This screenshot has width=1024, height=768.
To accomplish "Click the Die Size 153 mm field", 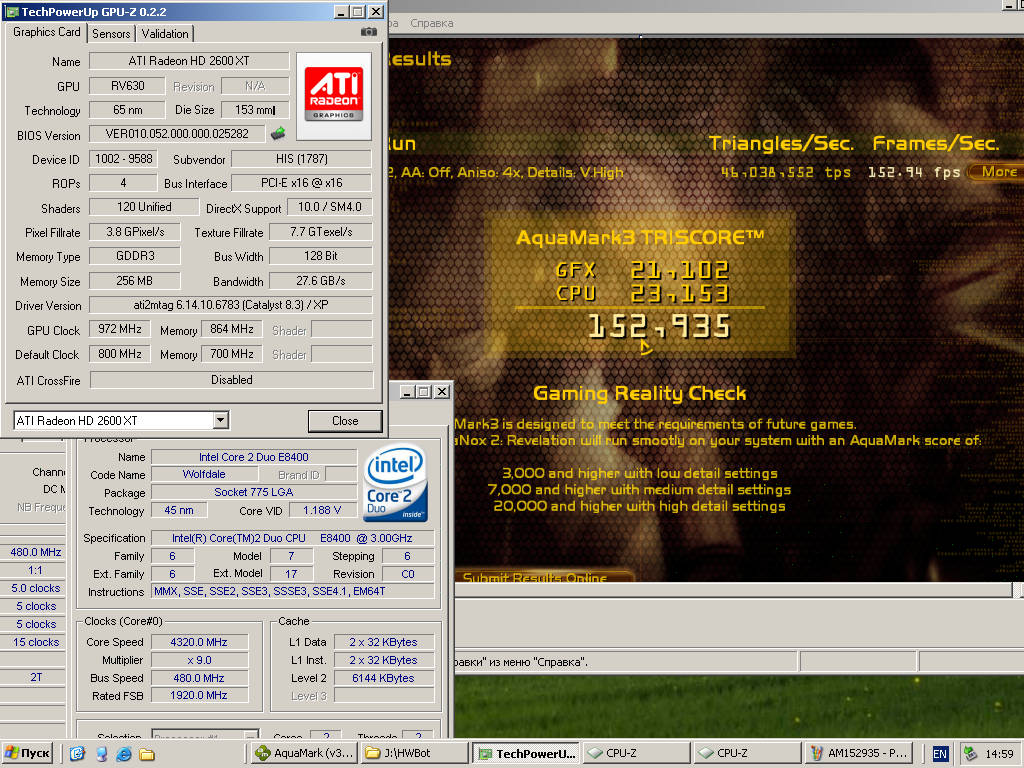I will (255, 110).
